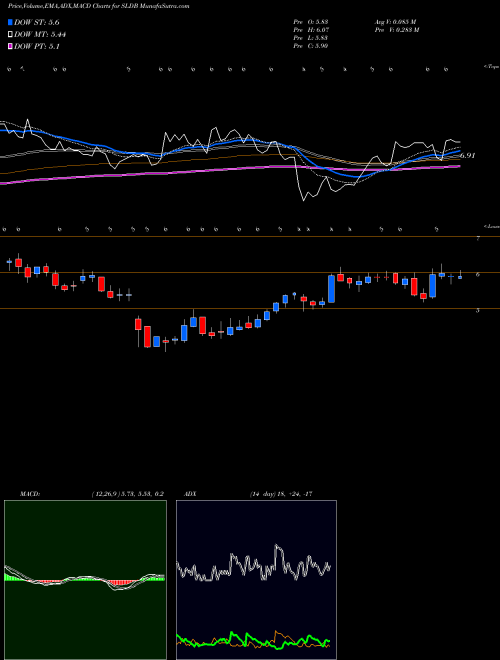
Task: Click the blue DOW ST legend swatch
Action: point(10,22)
